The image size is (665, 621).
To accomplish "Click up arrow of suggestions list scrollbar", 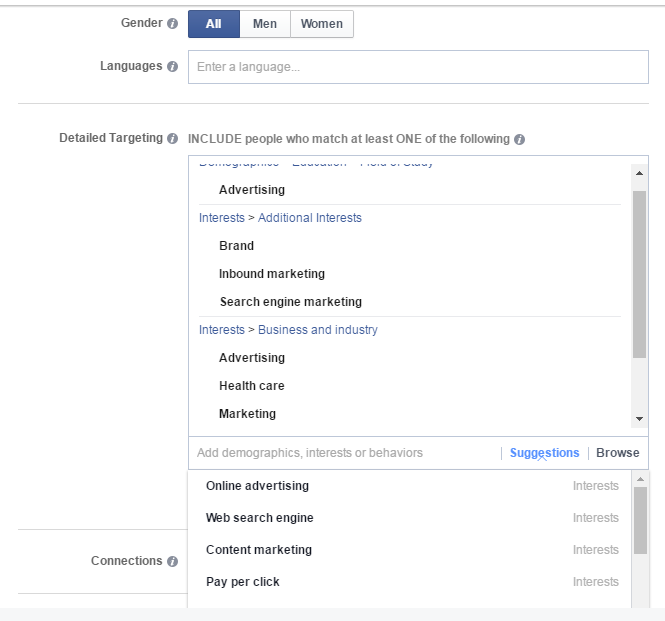I will pyautogui.click(x=640, y=479).
